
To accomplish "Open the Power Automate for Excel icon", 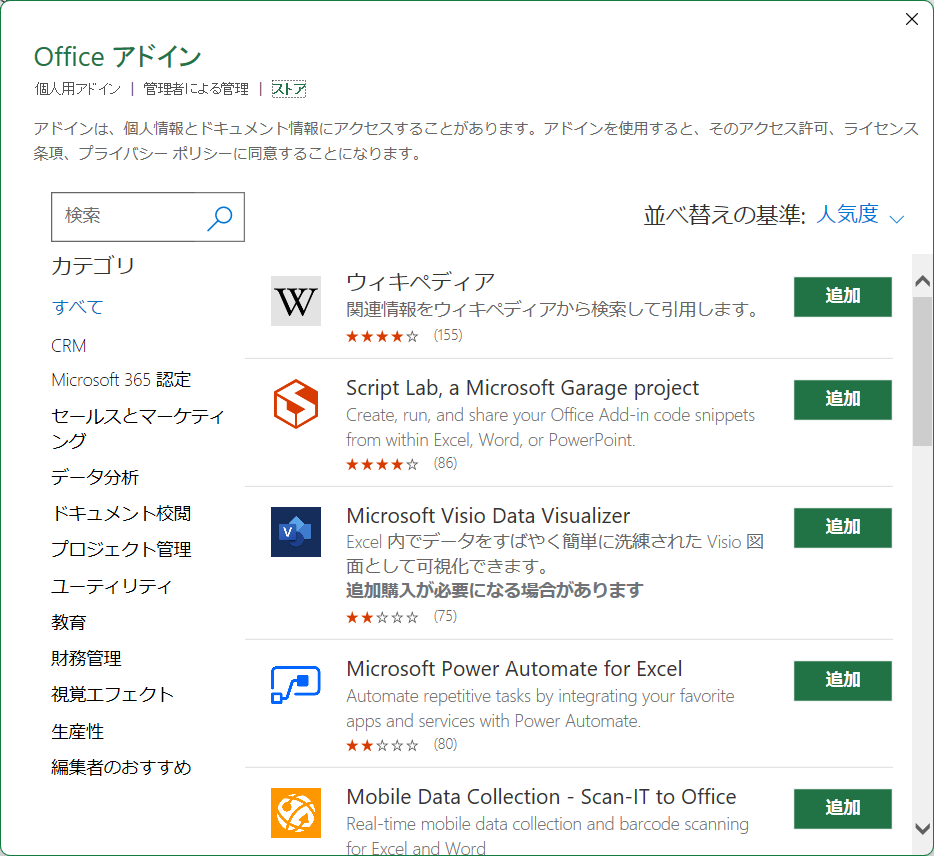I will tap(295, 684).
